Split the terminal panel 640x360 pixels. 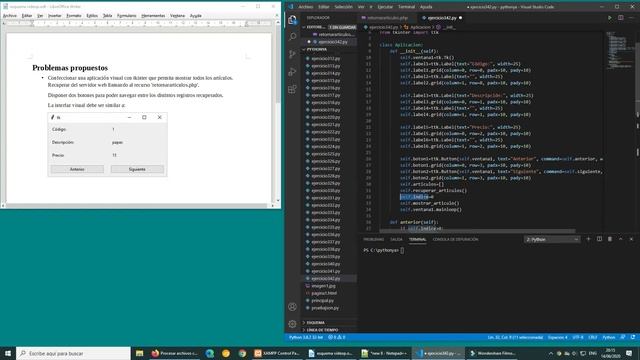599,239
